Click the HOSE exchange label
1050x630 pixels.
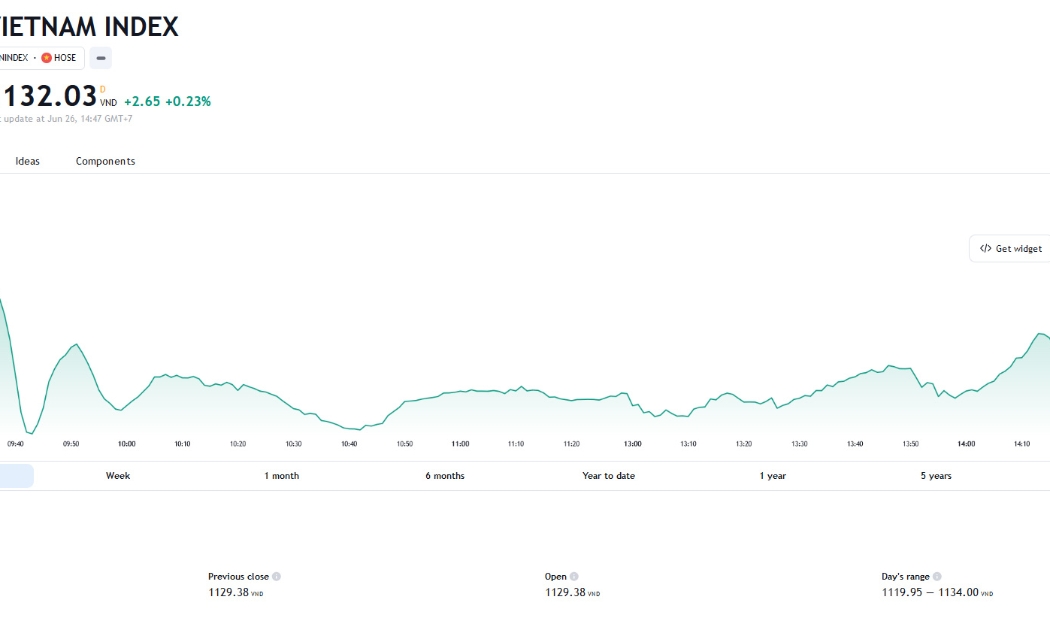(x=65, y=58)
